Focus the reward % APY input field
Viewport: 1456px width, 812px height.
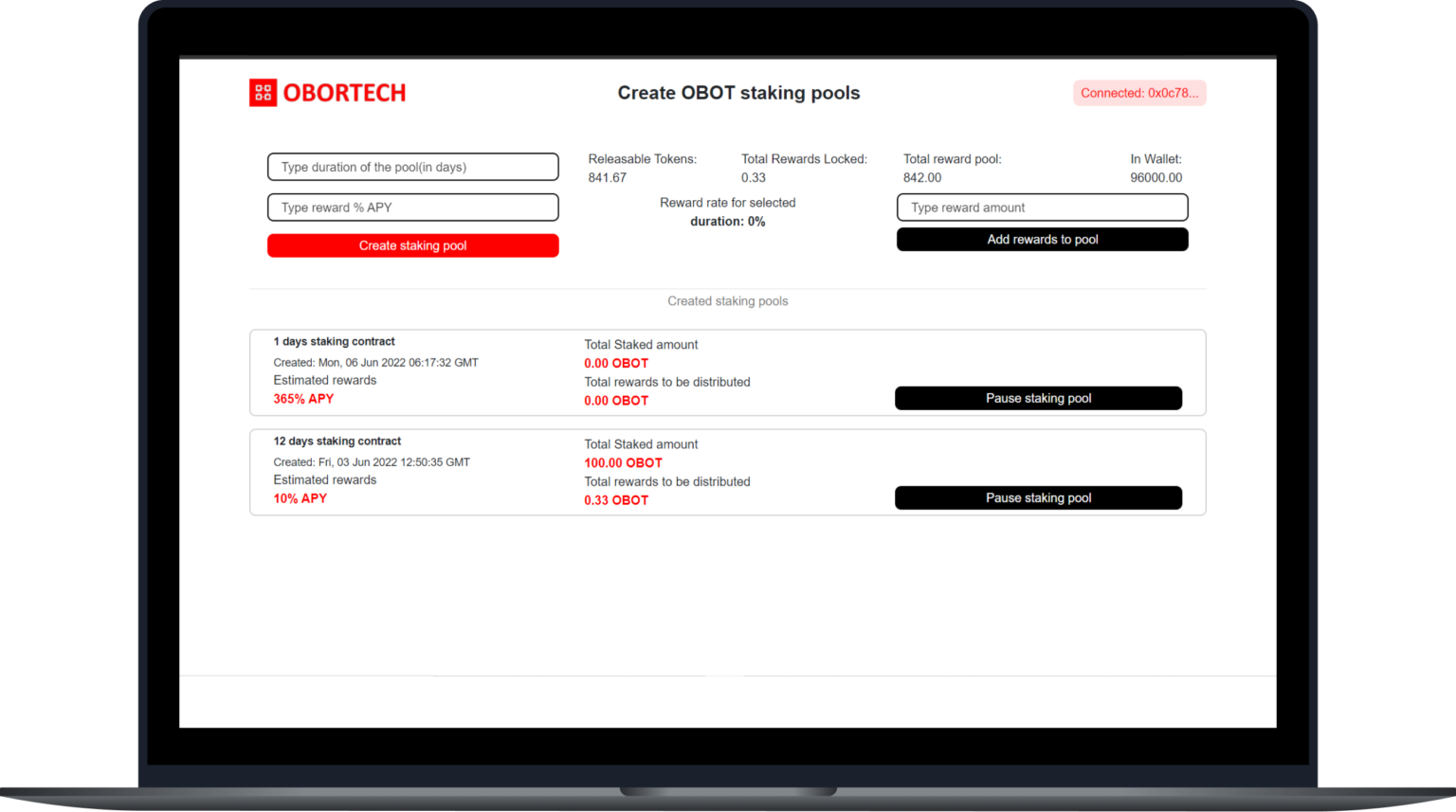point(412,208)
